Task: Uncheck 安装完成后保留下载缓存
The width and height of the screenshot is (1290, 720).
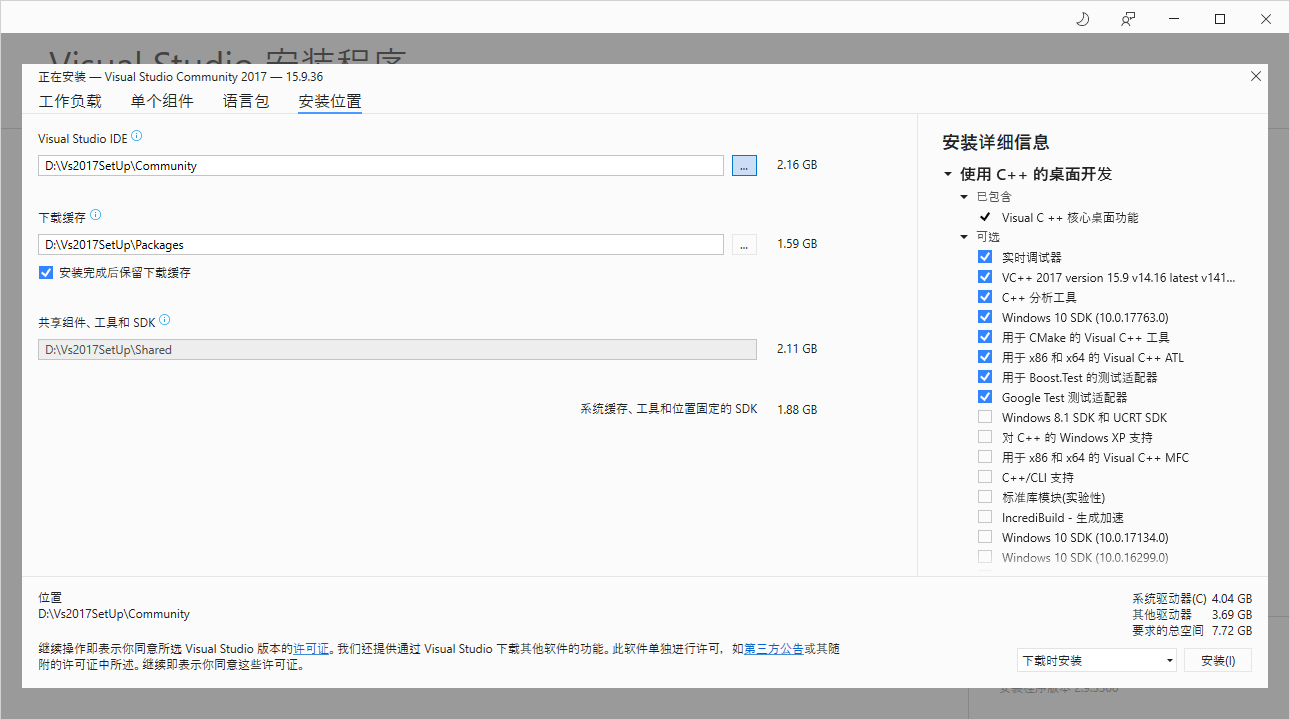Action: click(x=45, y=271)
